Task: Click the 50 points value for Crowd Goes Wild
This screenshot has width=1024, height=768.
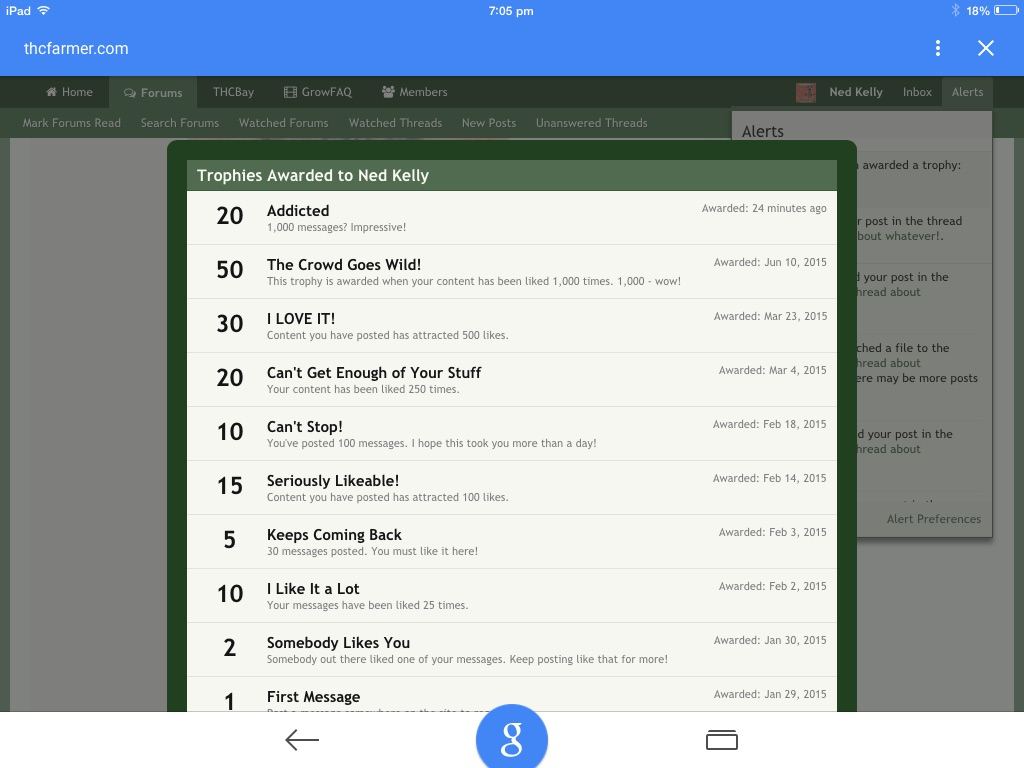Action: pyautogui.click(x=230, y=270)
